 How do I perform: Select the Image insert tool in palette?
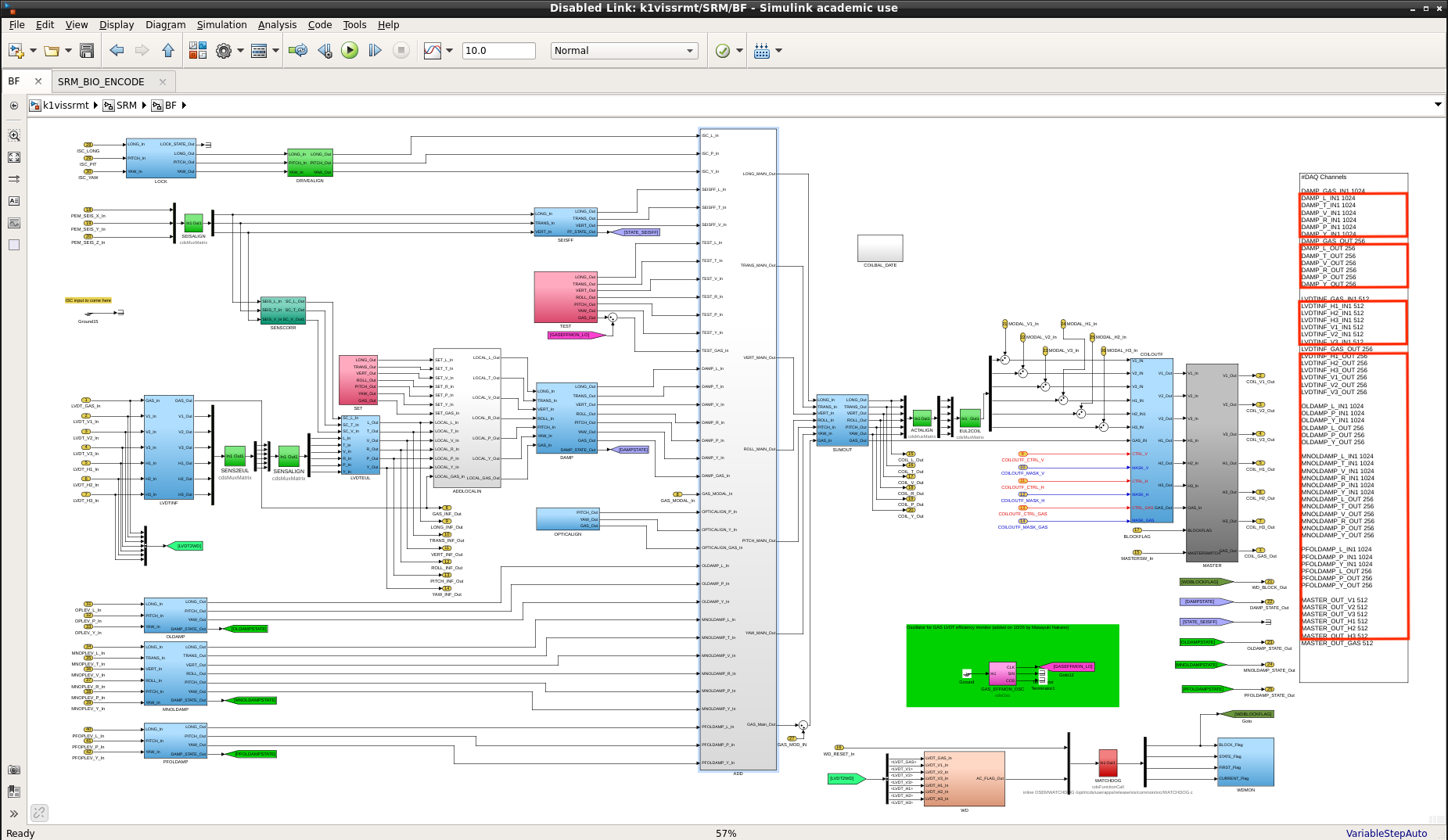(14, 223)
